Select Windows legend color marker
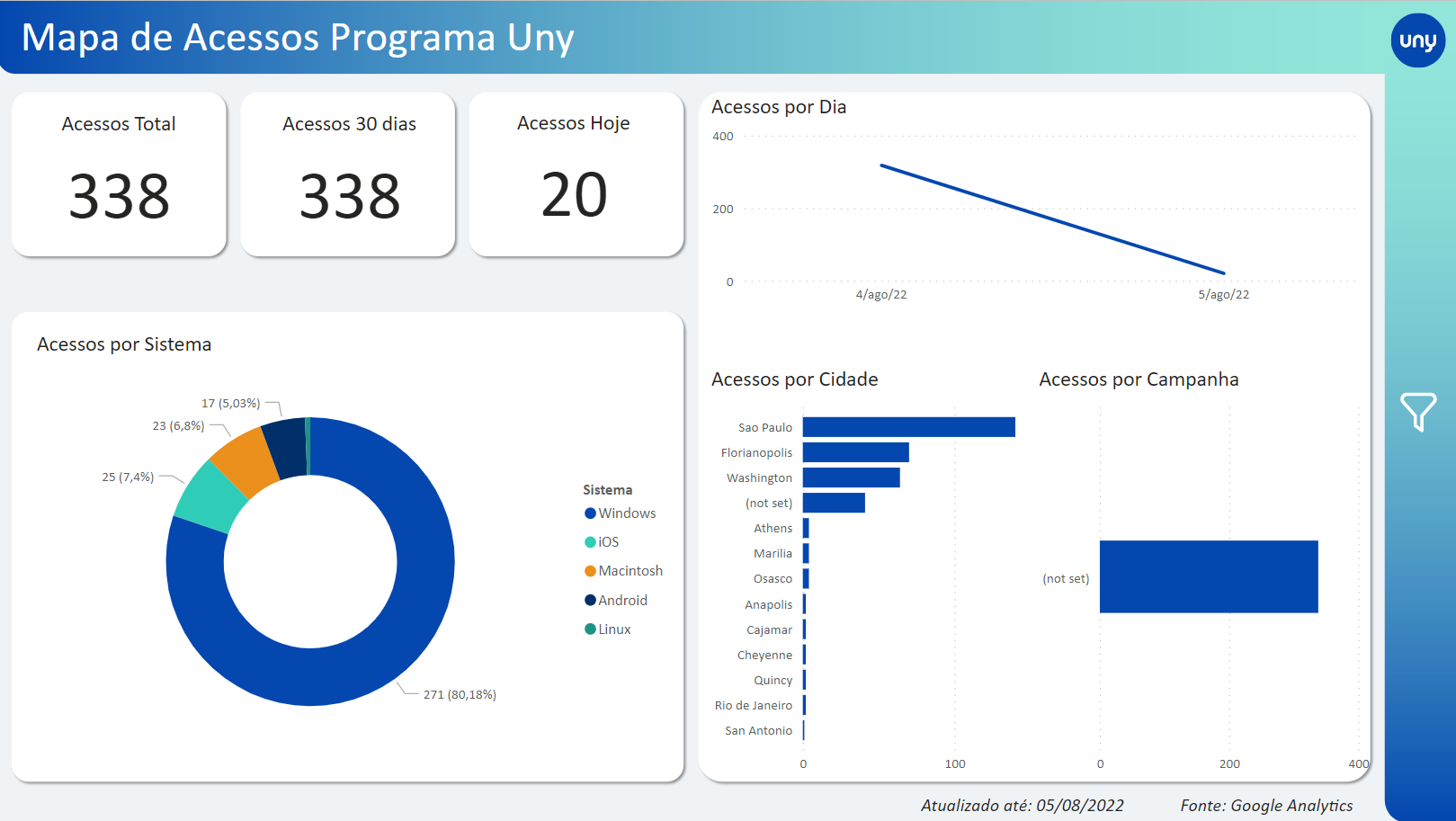 pyautogui.click(x=590, y=513)
